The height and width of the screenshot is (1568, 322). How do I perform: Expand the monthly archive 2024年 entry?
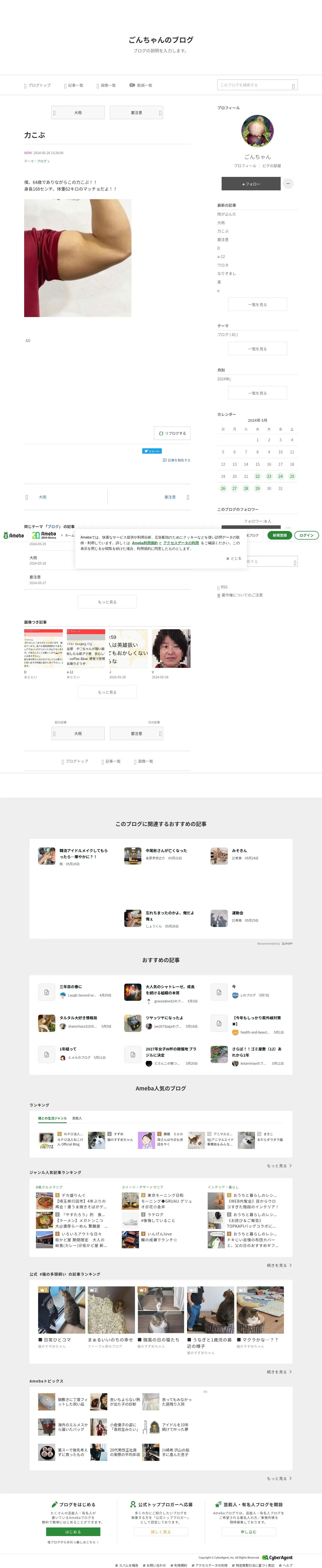tap(224, 379)
